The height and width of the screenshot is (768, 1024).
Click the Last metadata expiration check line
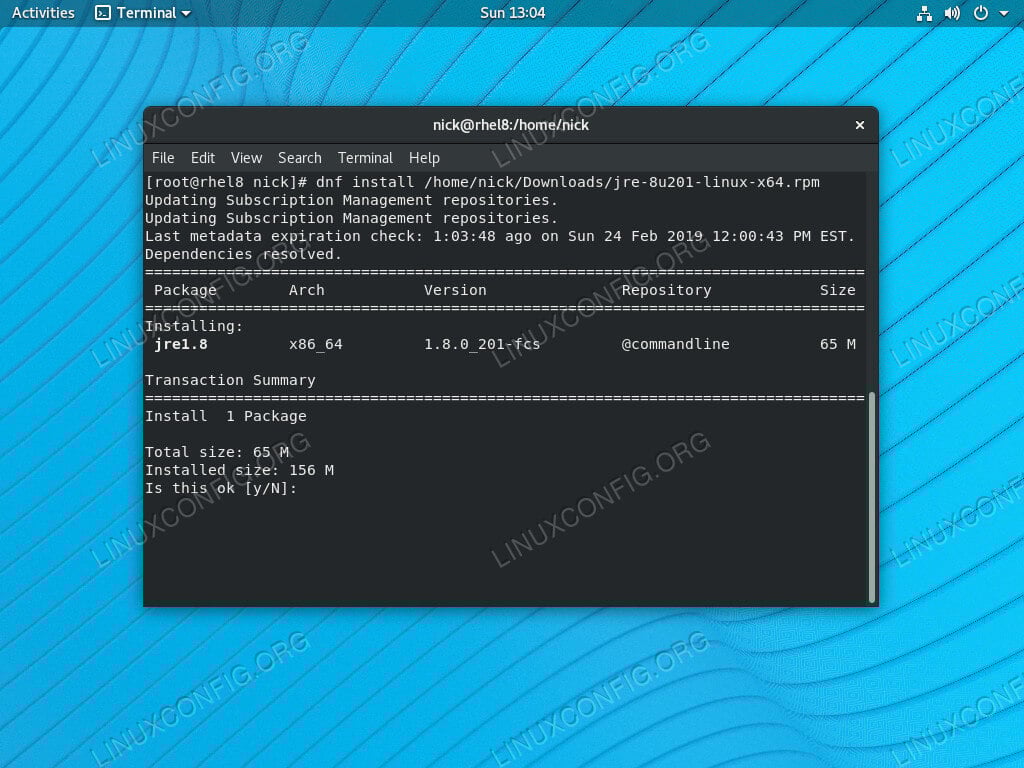click(500, 236)
